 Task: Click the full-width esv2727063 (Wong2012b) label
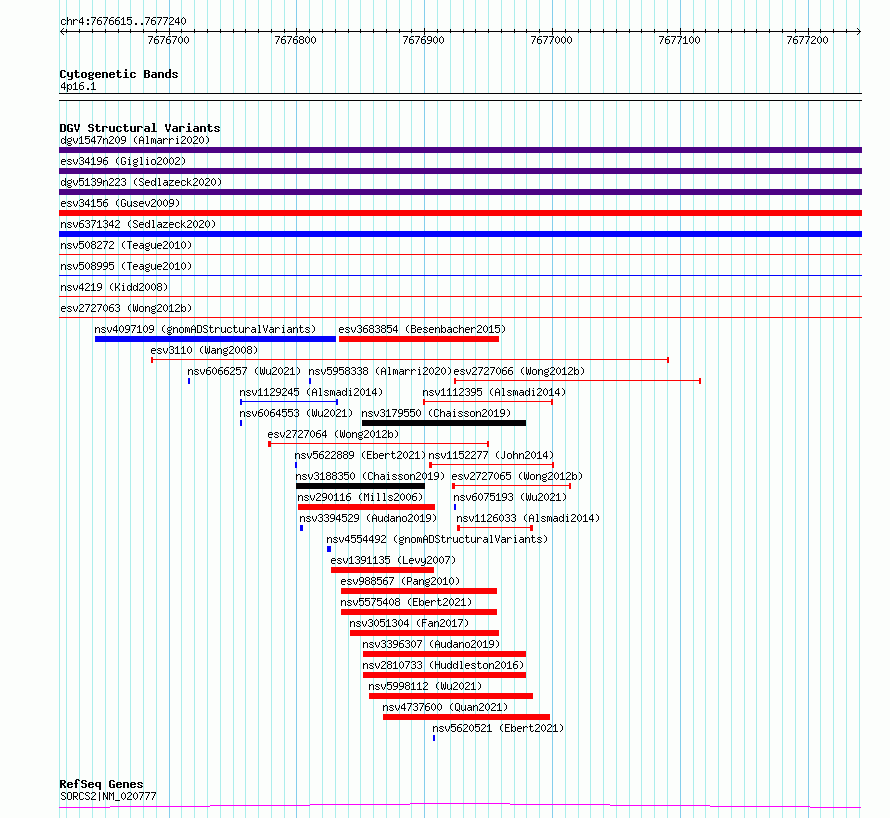point(126,308)
